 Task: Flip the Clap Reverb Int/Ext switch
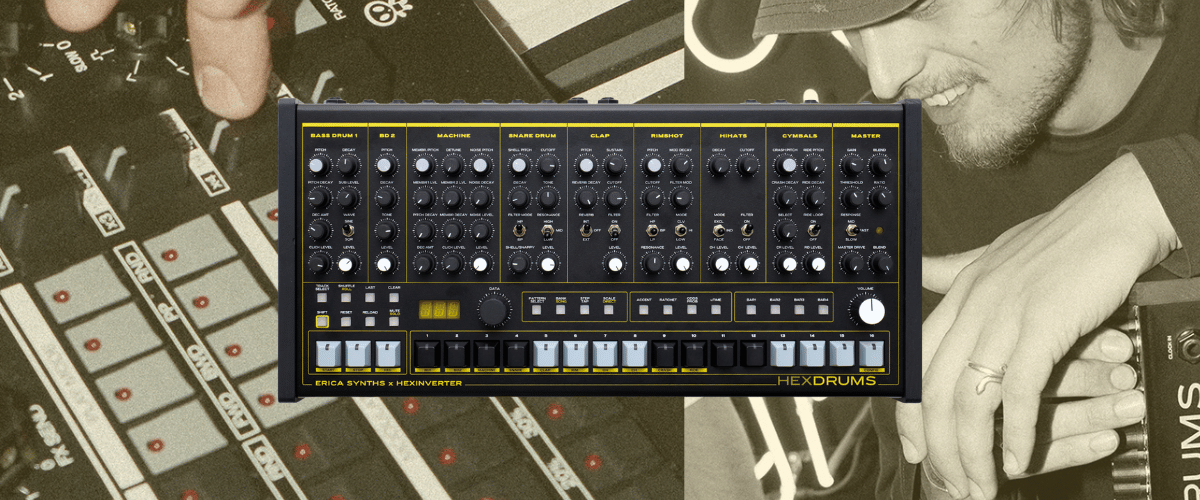(586, 232)
